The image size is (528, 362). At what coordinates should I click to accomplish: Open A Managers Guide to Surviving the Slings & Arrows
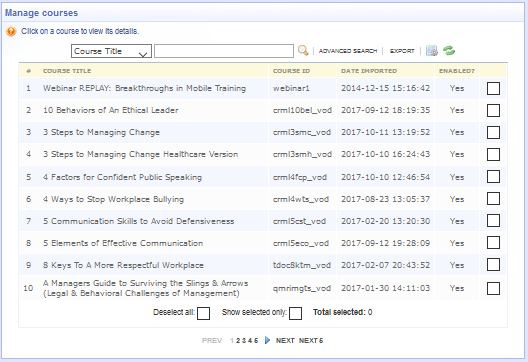145,288
